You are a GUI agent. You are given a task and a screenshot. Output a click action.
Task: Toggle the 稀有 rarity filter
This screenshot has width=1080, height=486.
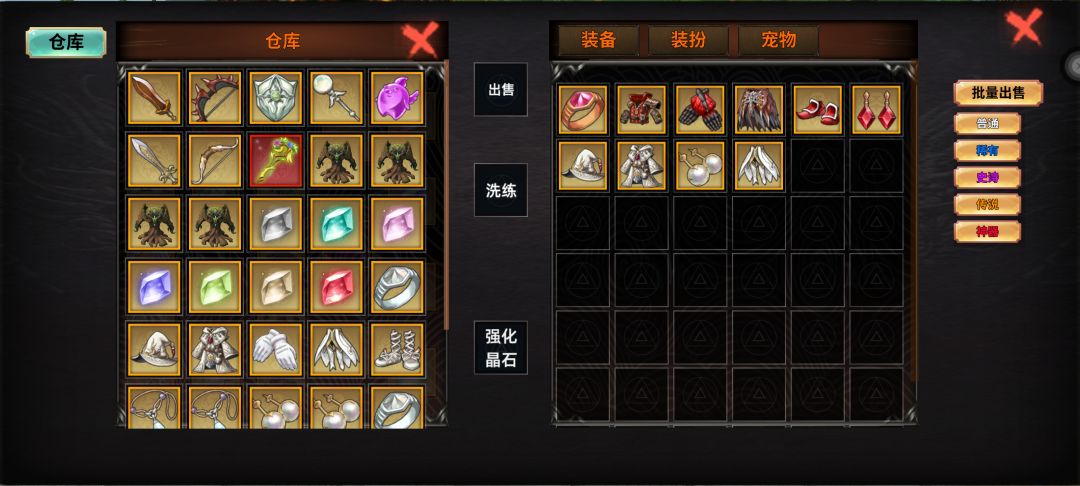[x=987, y=151]
